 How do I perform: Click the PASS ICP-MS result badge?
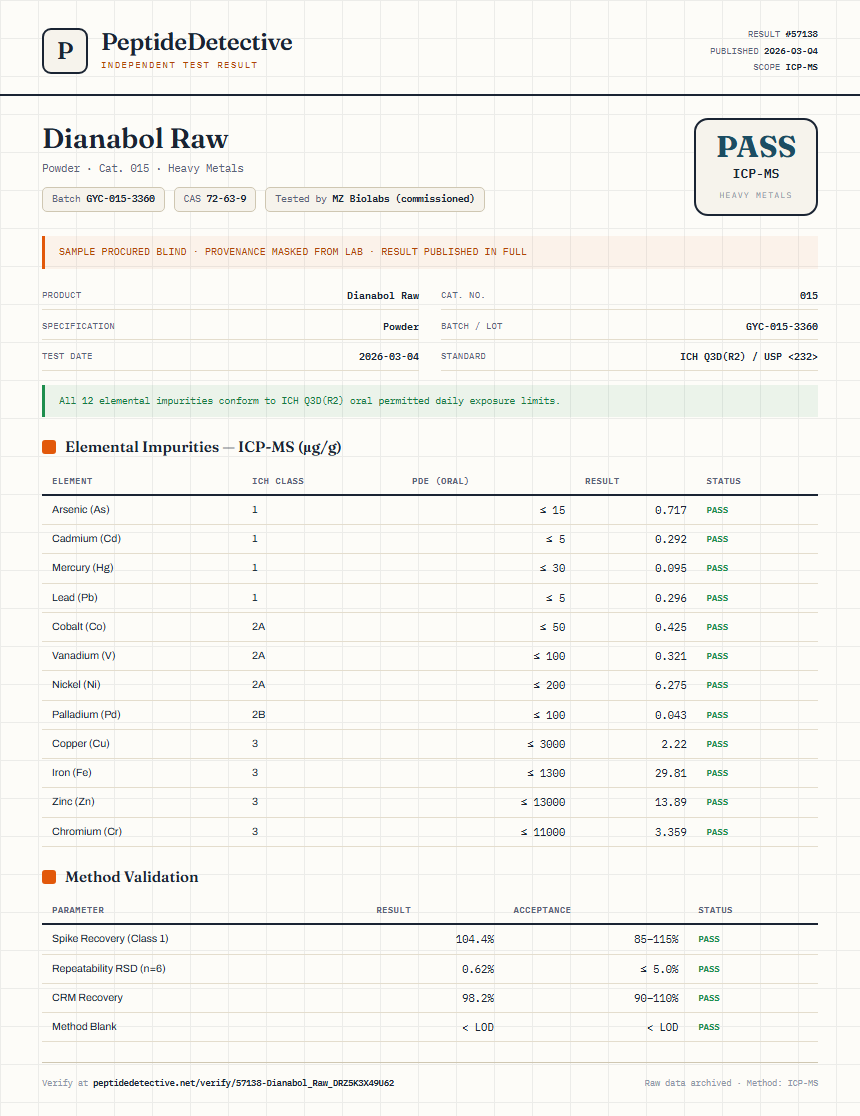[755, 167]
